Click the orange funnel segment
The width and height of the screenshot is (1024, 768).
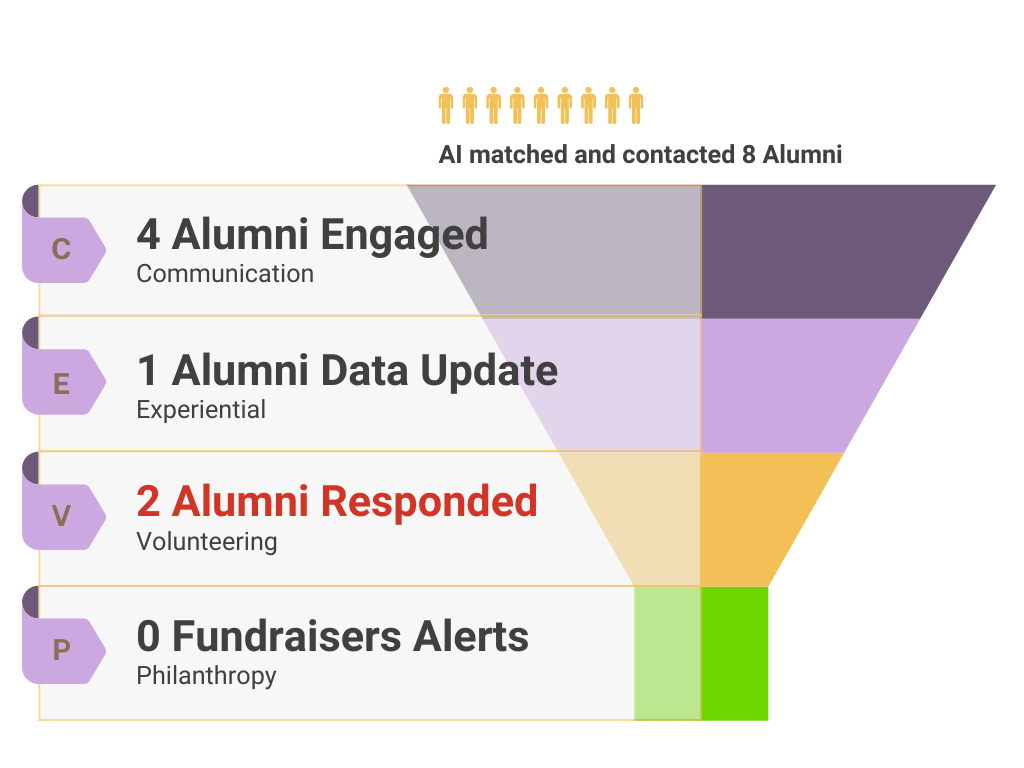750,518
